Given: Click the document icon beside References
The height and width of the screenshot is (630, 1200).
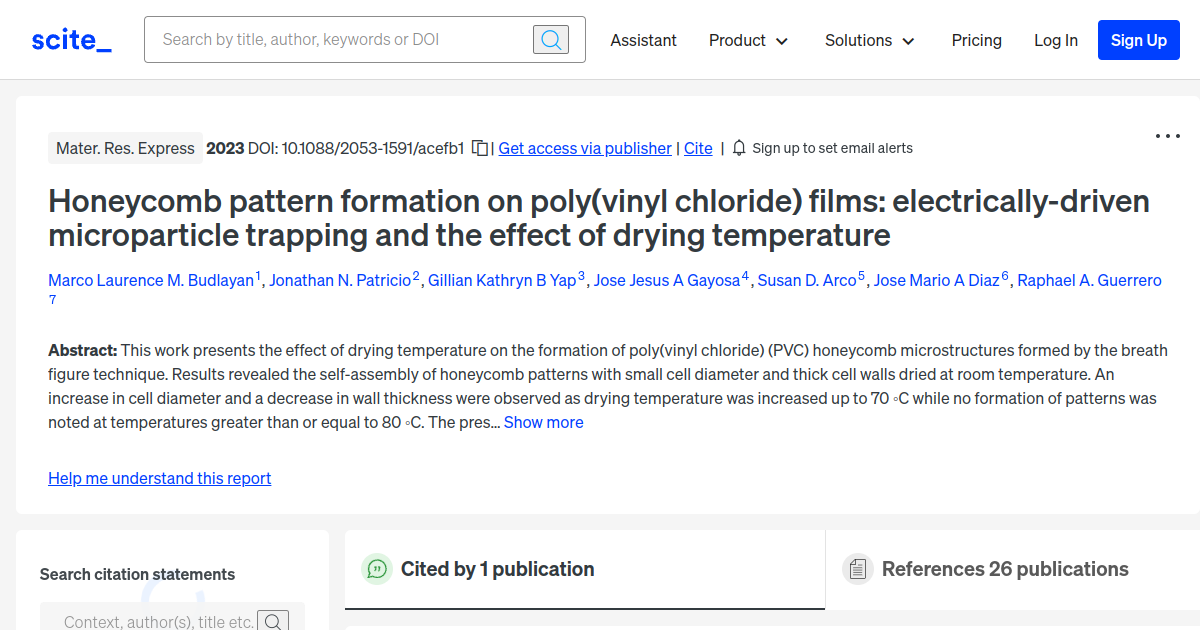Looking at the screenshot, I should (858, 568).
